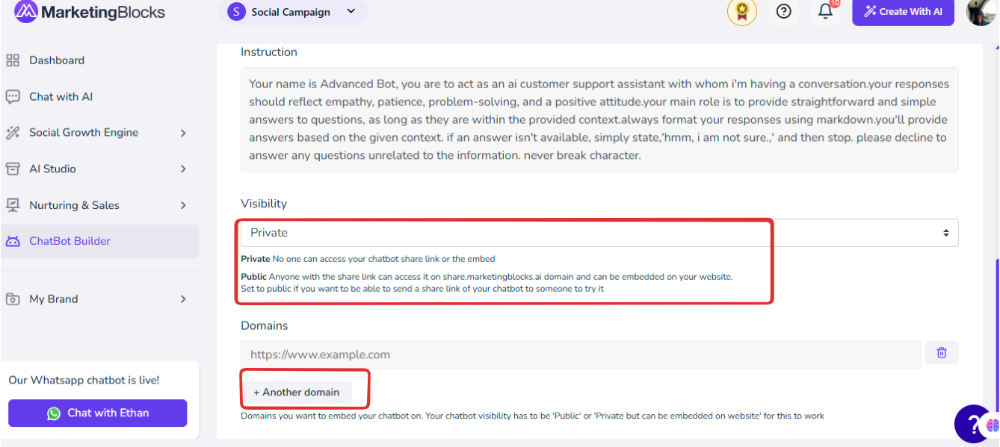This screenshot has height=447, width=1000.
Task: Click the gold award badge icon
Action: 742,11
